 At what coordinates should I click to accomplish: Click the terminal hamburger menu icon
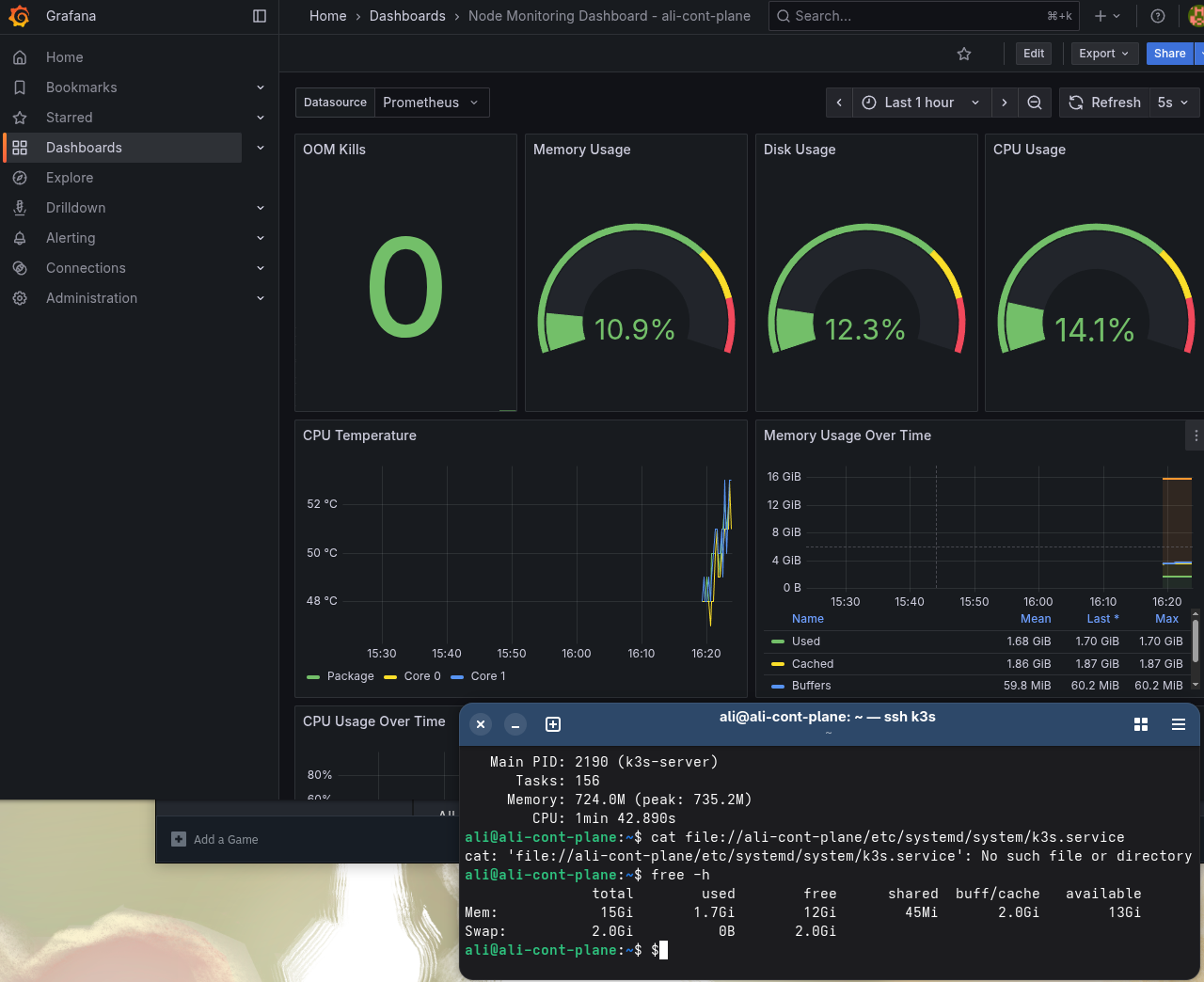click(1178, 724)
